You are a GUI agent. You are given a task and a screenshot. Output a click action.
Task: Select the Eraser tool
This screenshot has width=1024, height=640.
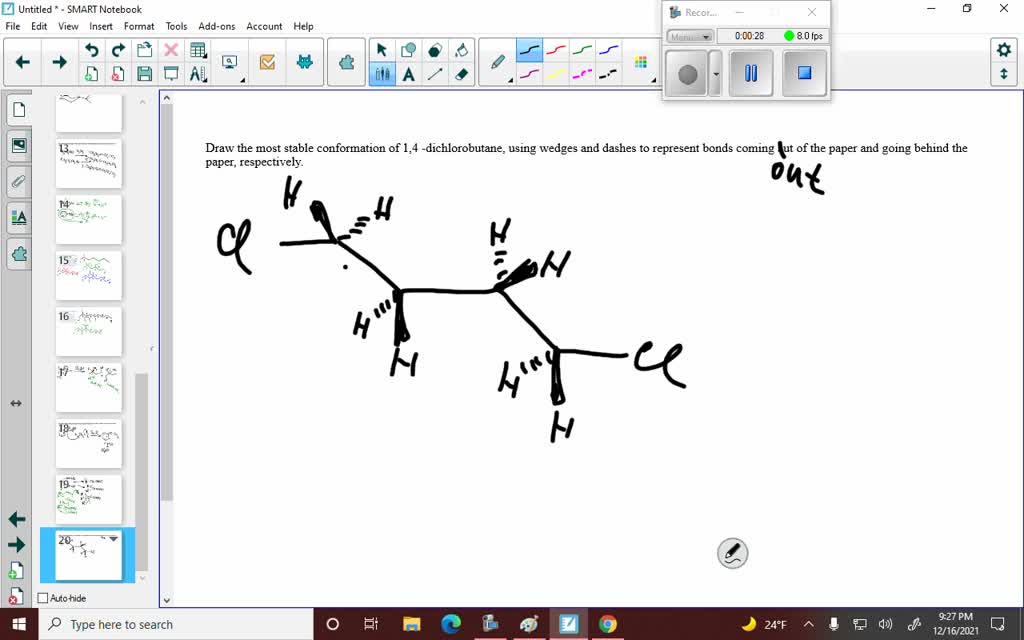[462, 72]
